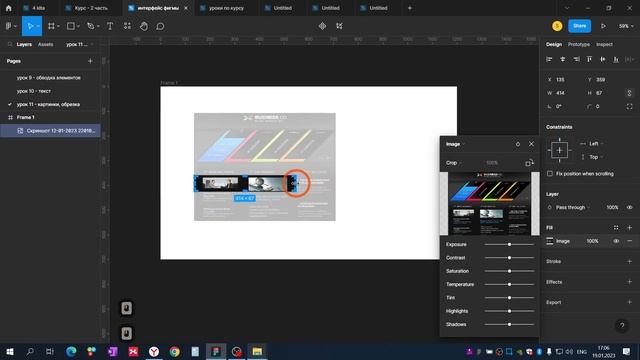Select the Pen tool
The width and height of the screenshot is (640, 360).
91,26
